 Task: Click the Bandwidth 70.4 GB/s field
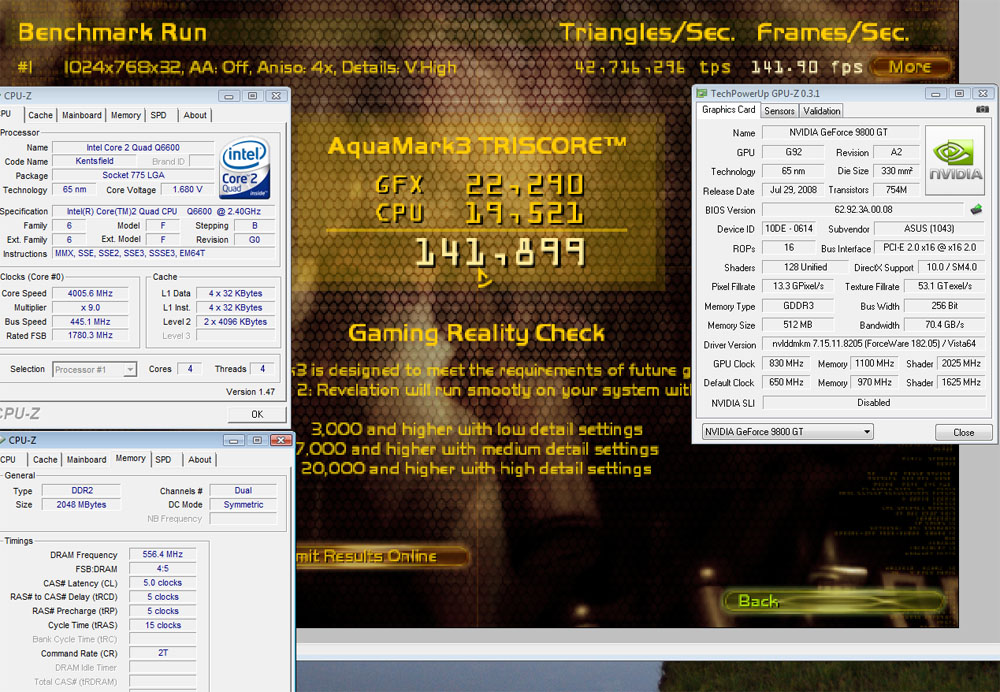945,325
